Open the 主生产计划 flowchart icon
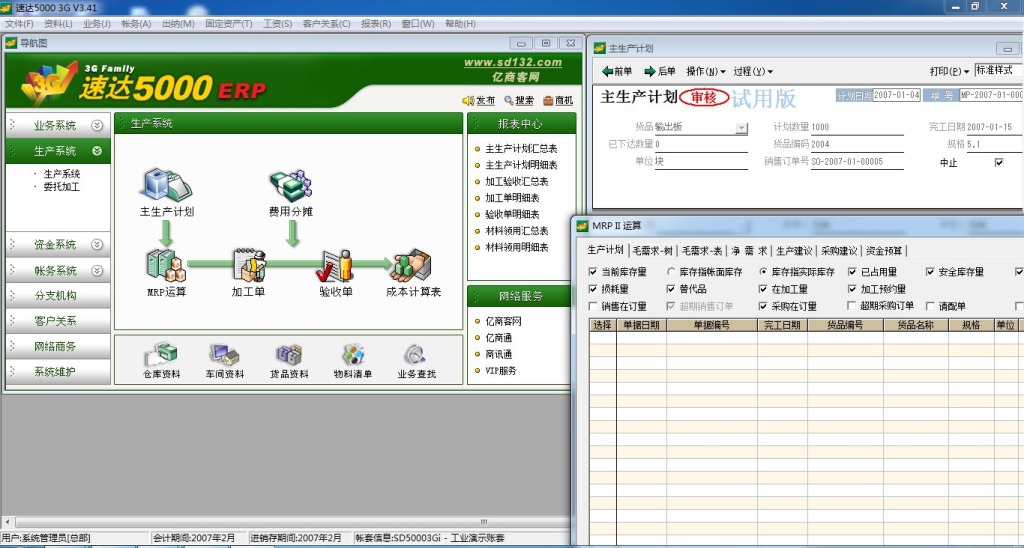1024x548 pixels. pyautogui.click(x=166, y=184)
